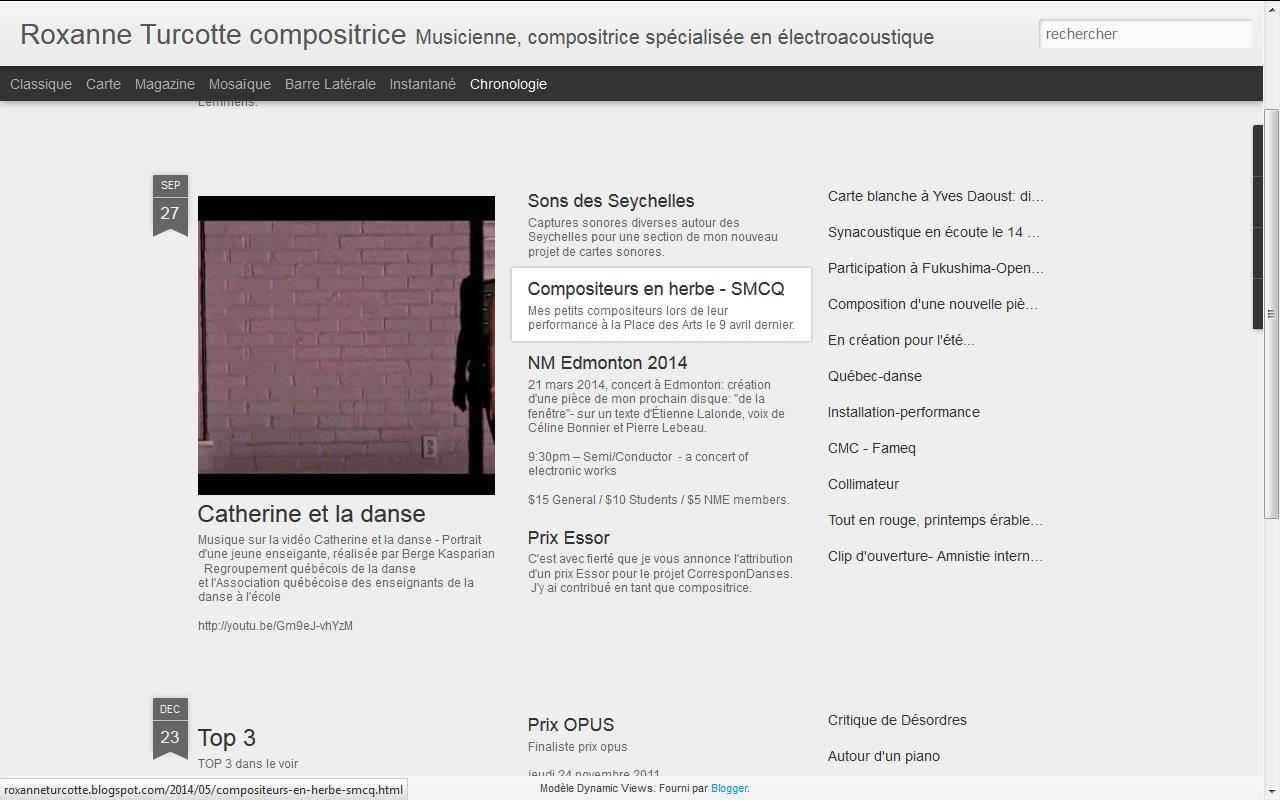The image size is (1280, 800).
Task: Choose the Barre Latérale view
Action: (330, 84)
